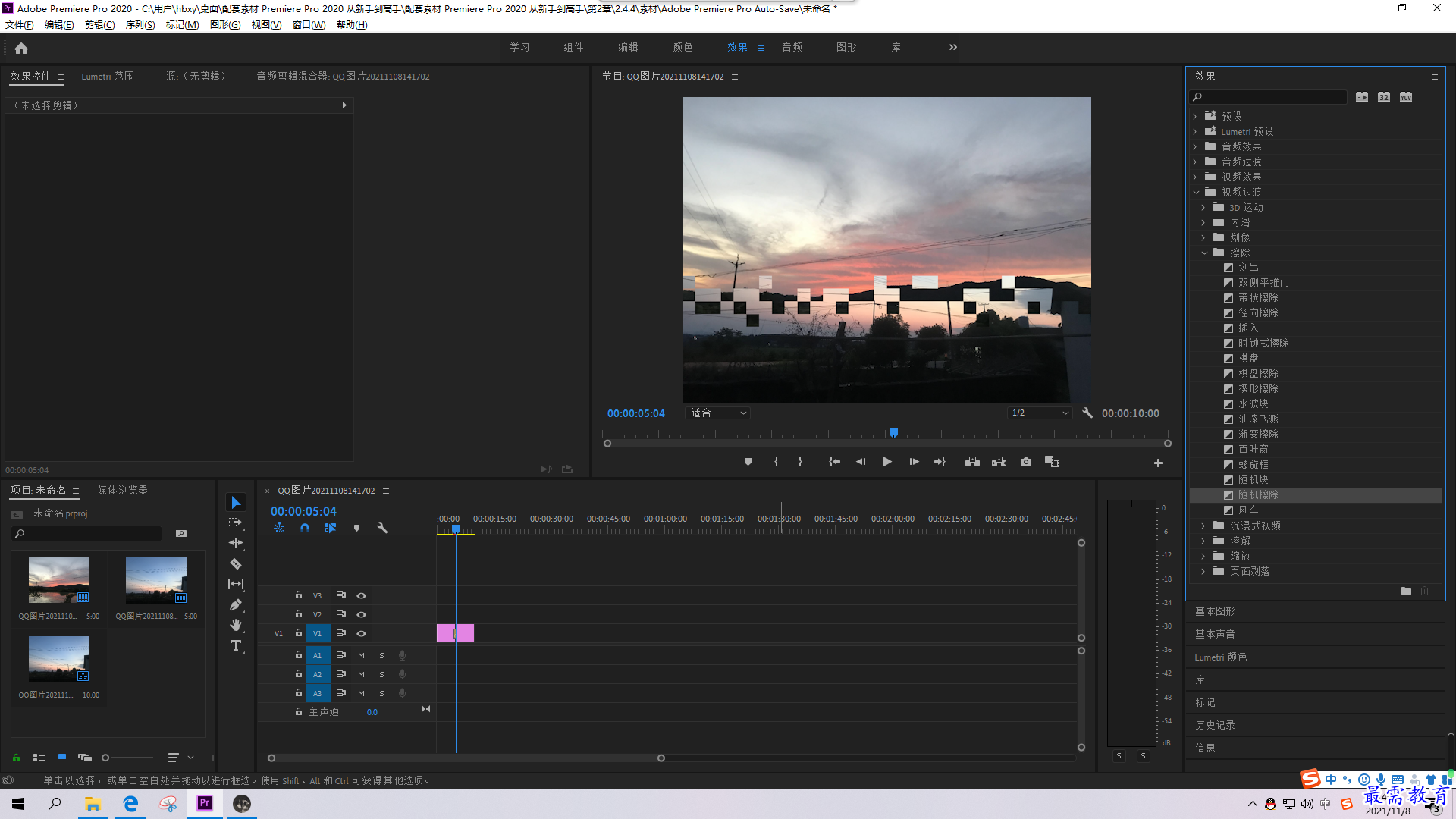Click the Mark Out bracket icon
Screen dimensions: 1456x819
[800, 462]
